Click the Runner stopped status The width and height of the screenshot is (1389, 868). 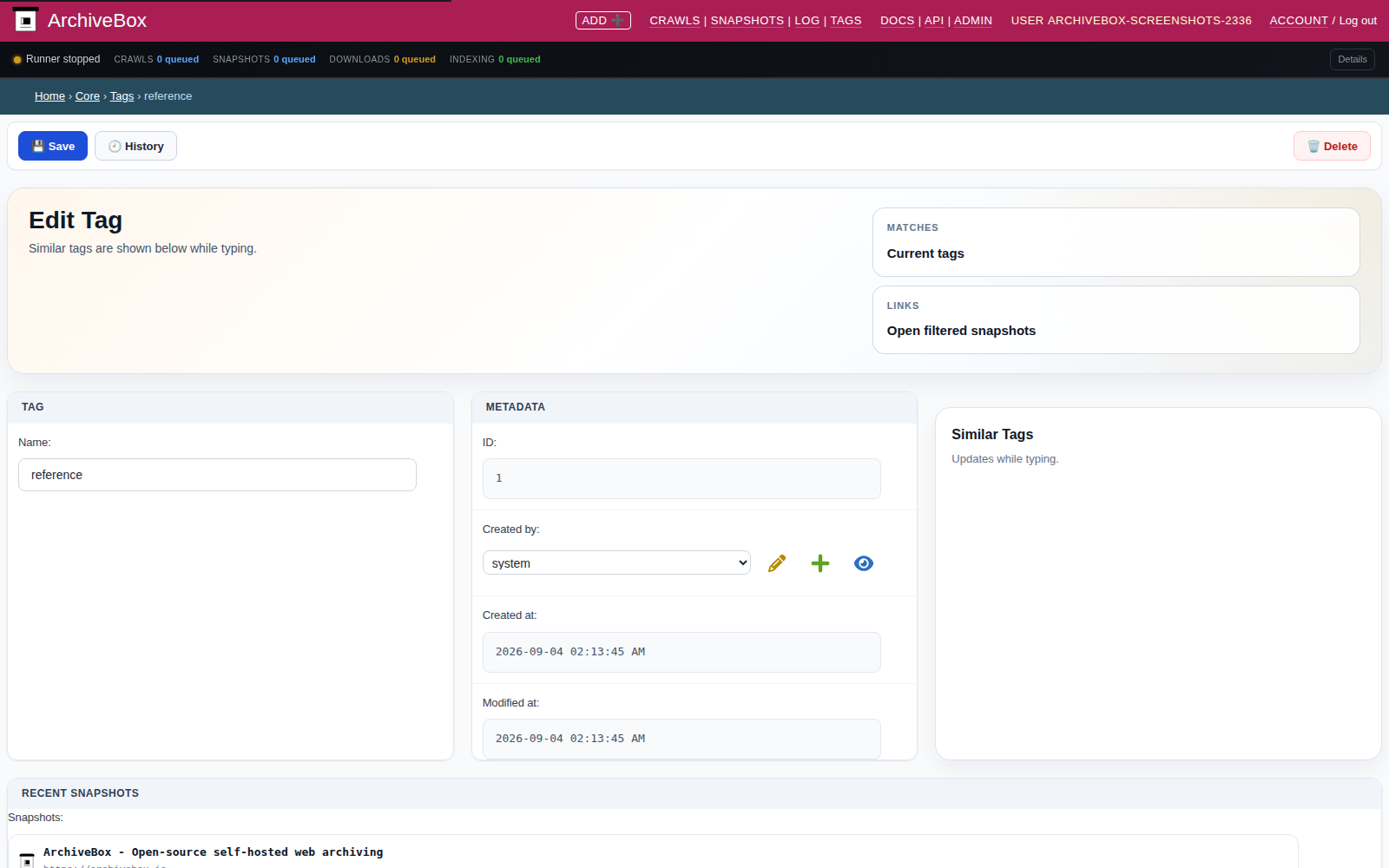click(56, 59)
